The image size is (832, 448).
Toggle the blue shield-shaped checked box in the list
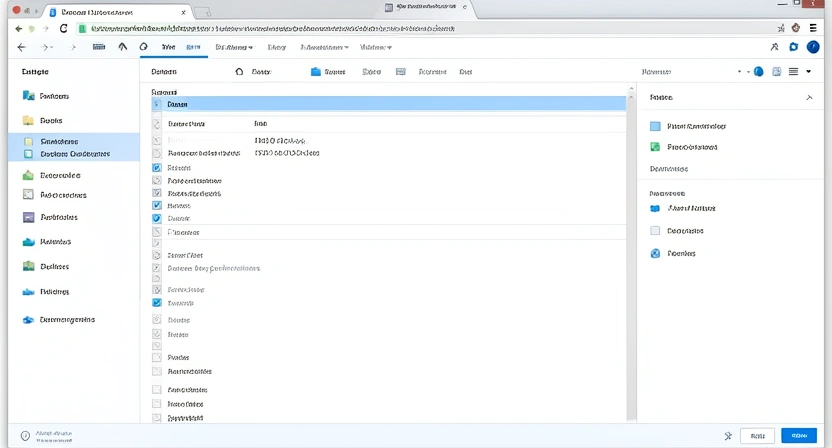[157, 218]
